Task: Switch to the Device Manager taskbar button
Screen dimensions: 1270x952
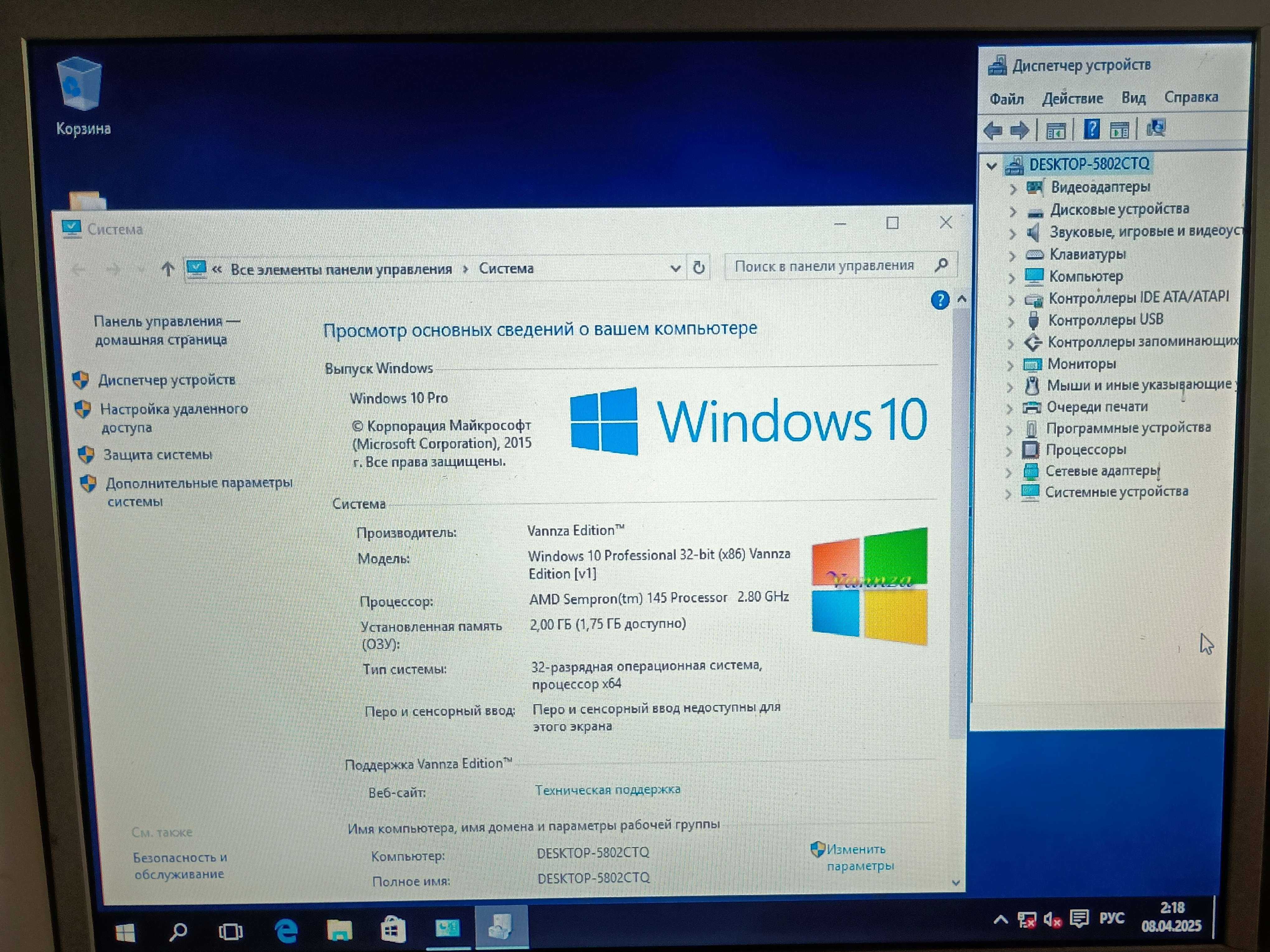Action: pos(501,927)
